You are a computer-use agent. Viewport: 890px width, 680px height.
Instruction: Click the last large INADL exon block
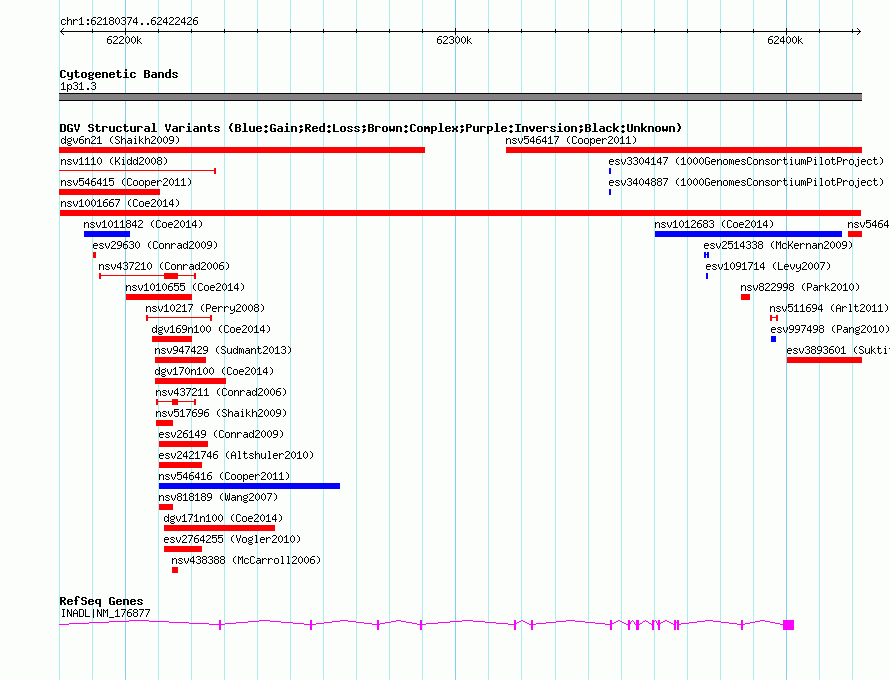click(788, 625)
